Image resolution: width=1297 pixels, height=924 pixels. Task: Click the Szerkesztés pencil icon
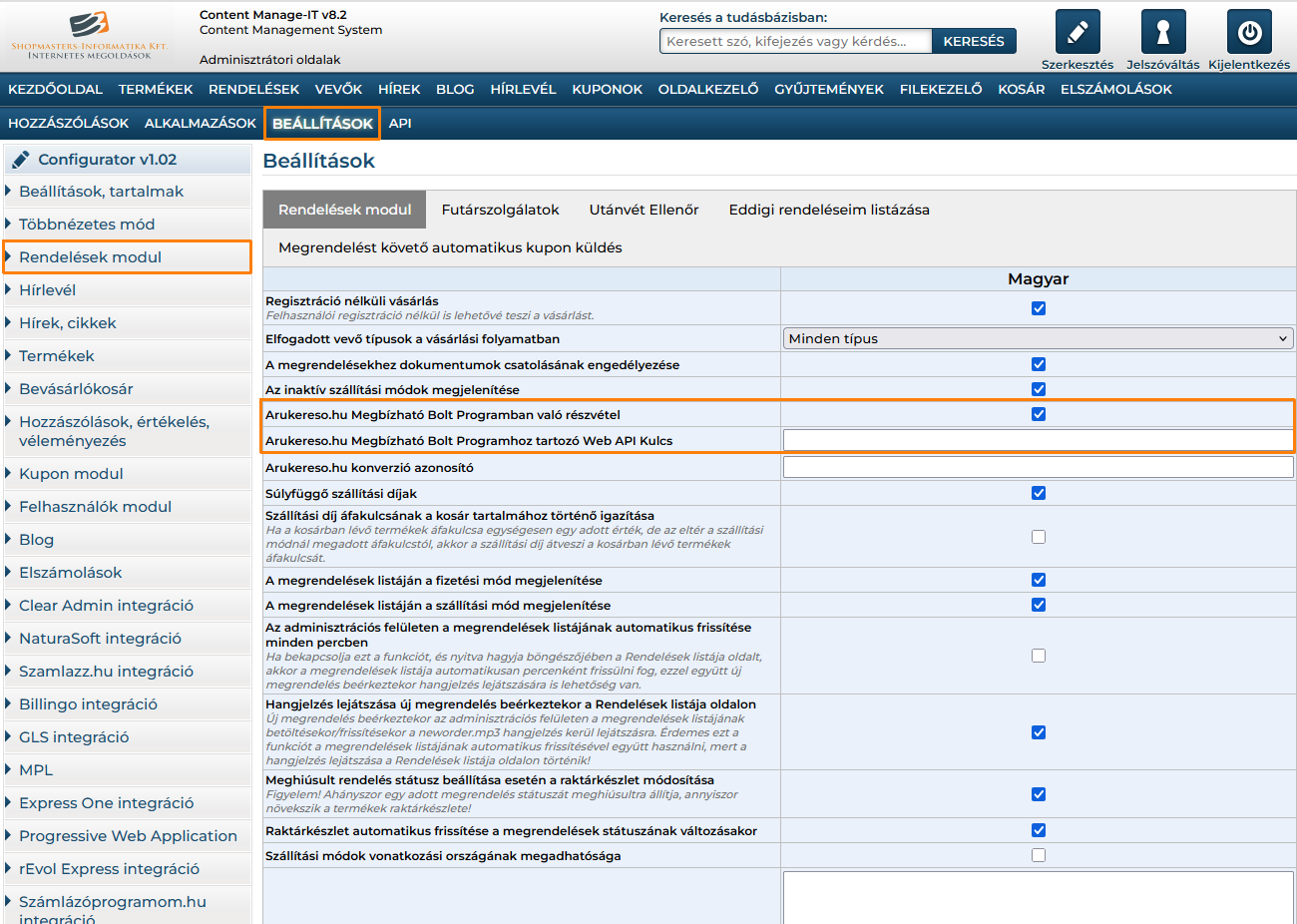1078,32
